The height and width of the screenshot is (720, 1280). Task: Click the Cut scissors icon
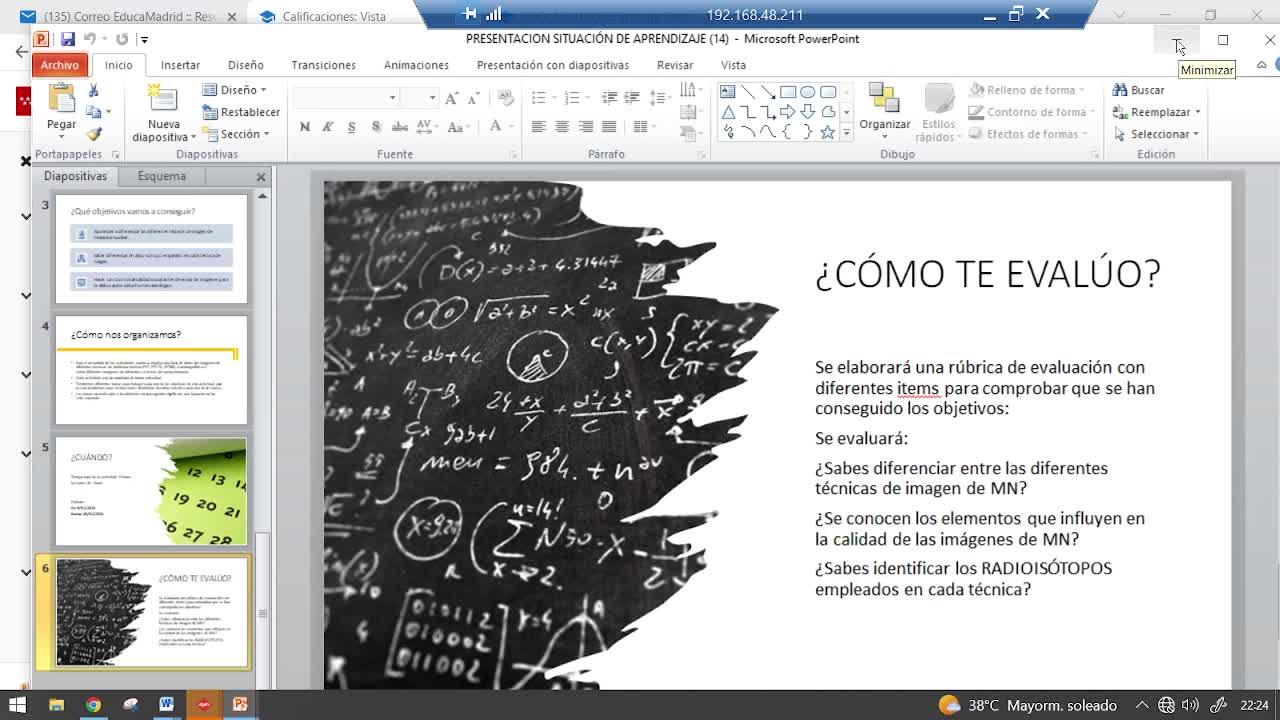point(93,91)
